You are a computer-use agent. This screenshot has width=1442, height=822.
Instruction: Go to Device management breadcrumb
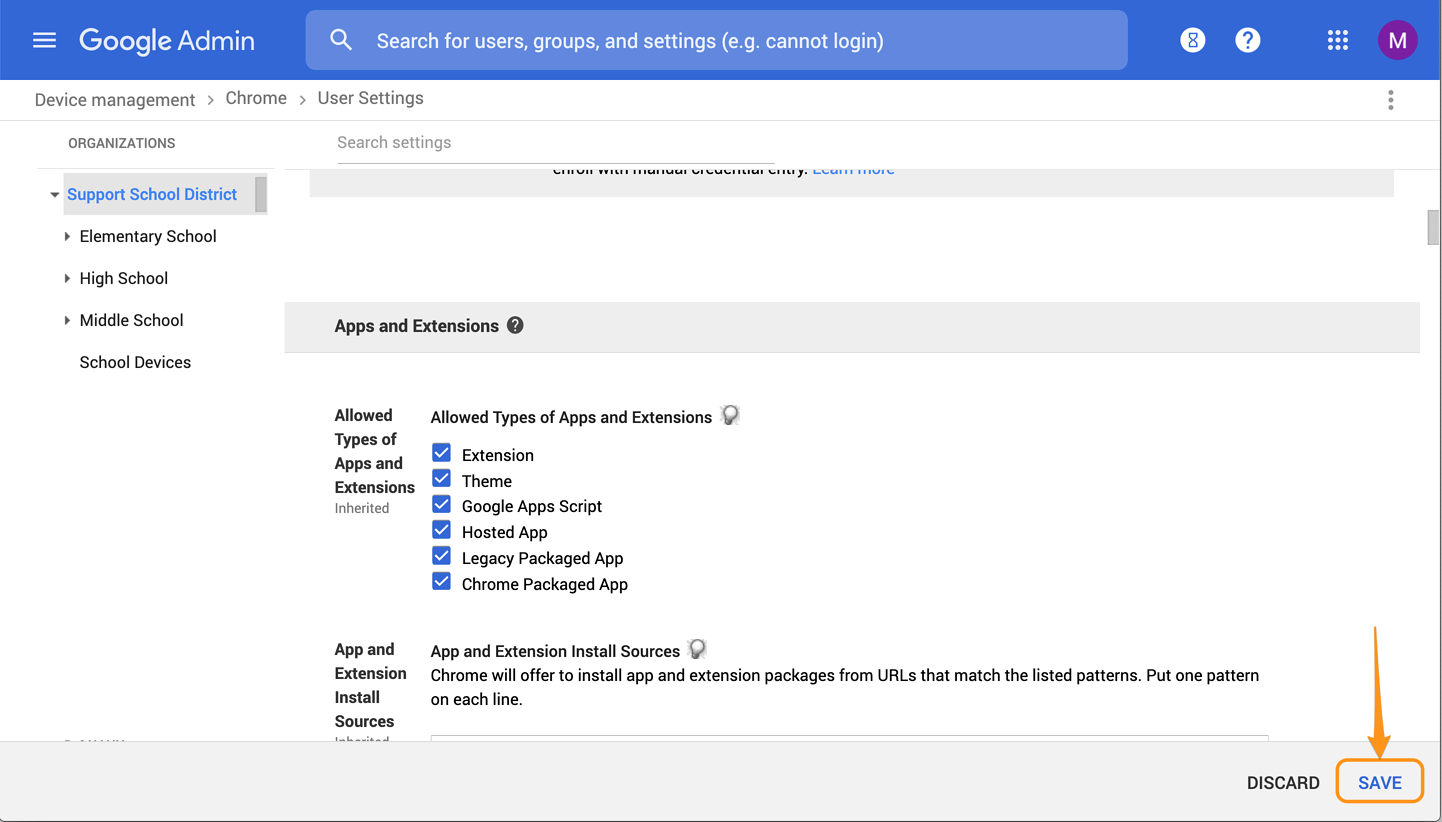pos(115,99)
